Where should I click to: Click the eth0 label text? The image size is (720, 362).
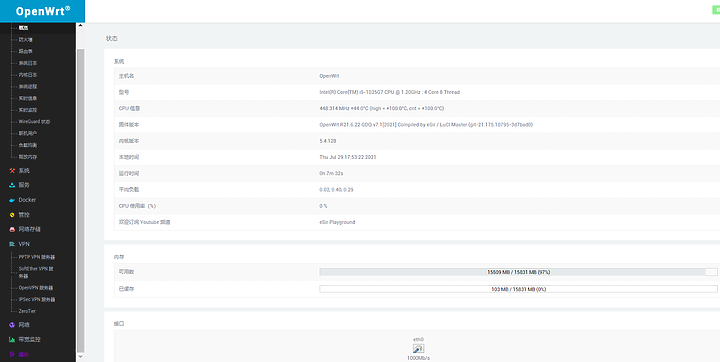[418, 339]
